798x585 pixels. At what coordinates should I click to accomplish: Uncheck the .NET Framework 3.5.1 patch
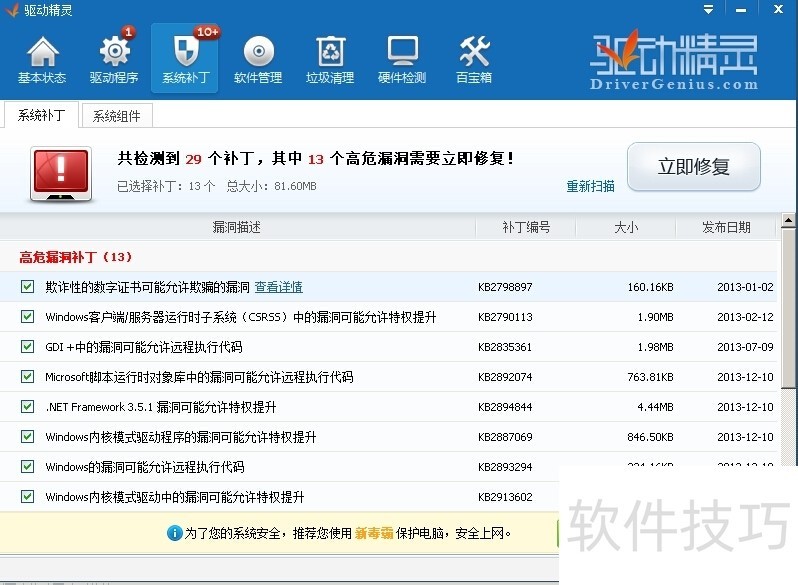point(28,407)
